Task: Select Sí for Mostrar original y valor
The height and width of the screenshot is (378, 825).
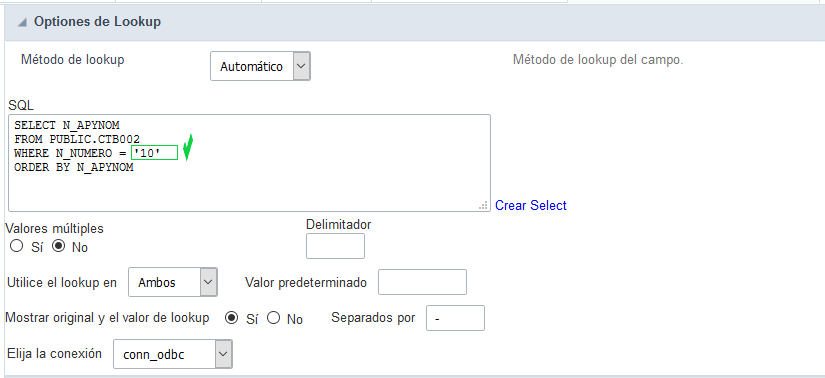Action: pyautogui.click(x=231, y=318)
